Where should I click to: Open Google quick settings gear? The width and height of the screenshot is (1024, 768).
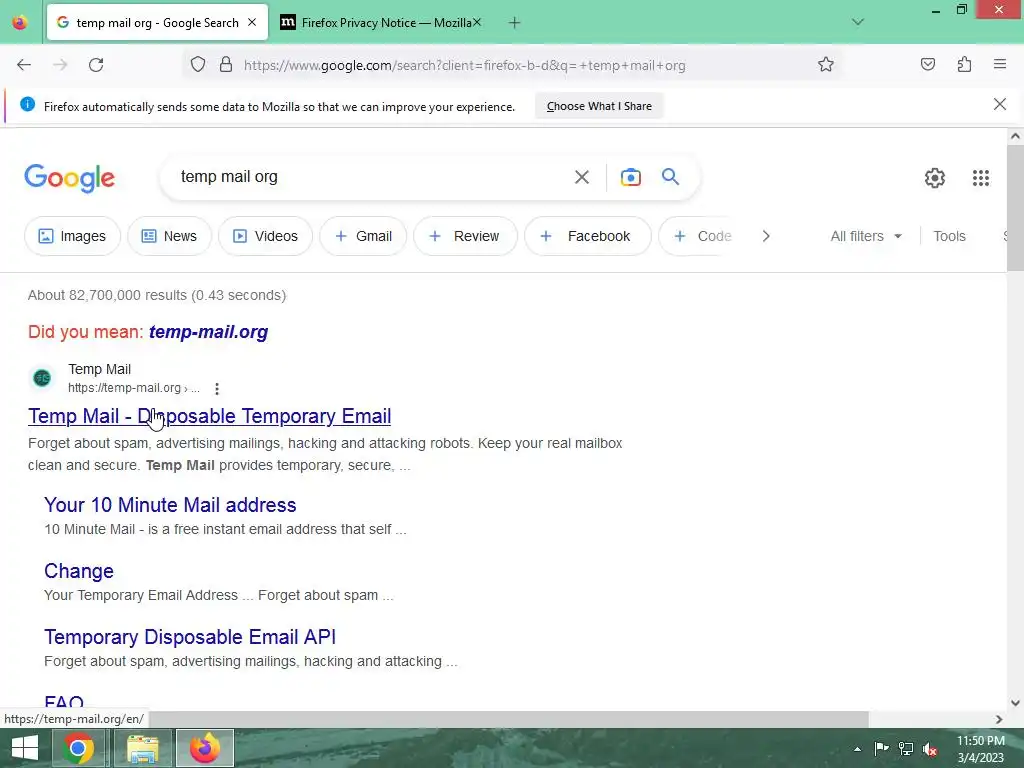coord(935,178)
